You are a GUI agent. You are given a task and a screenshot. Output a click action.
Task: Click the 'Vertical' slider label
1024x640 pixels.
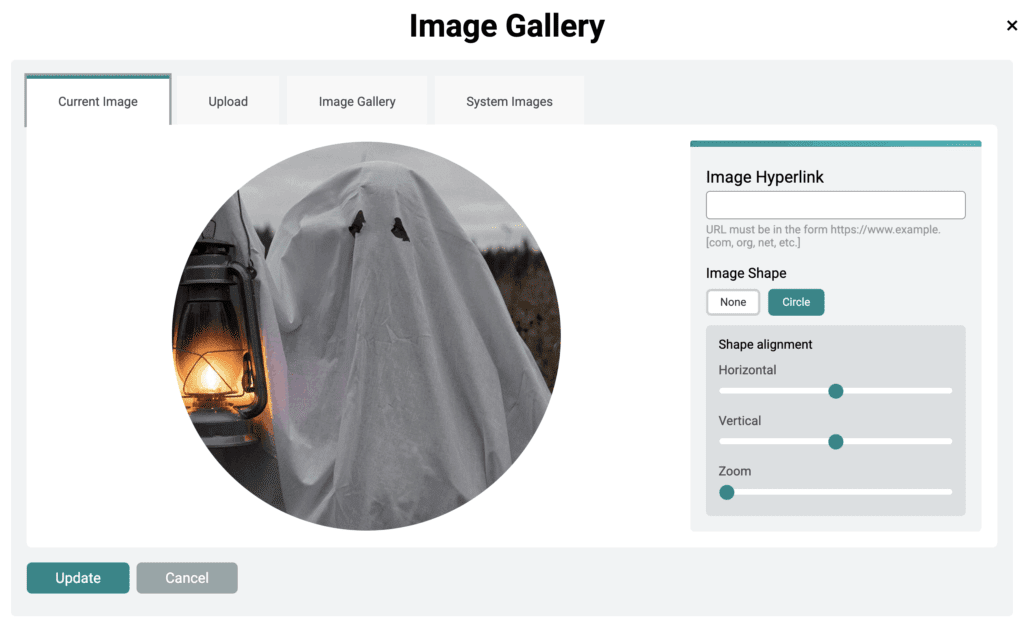(739, 421)
